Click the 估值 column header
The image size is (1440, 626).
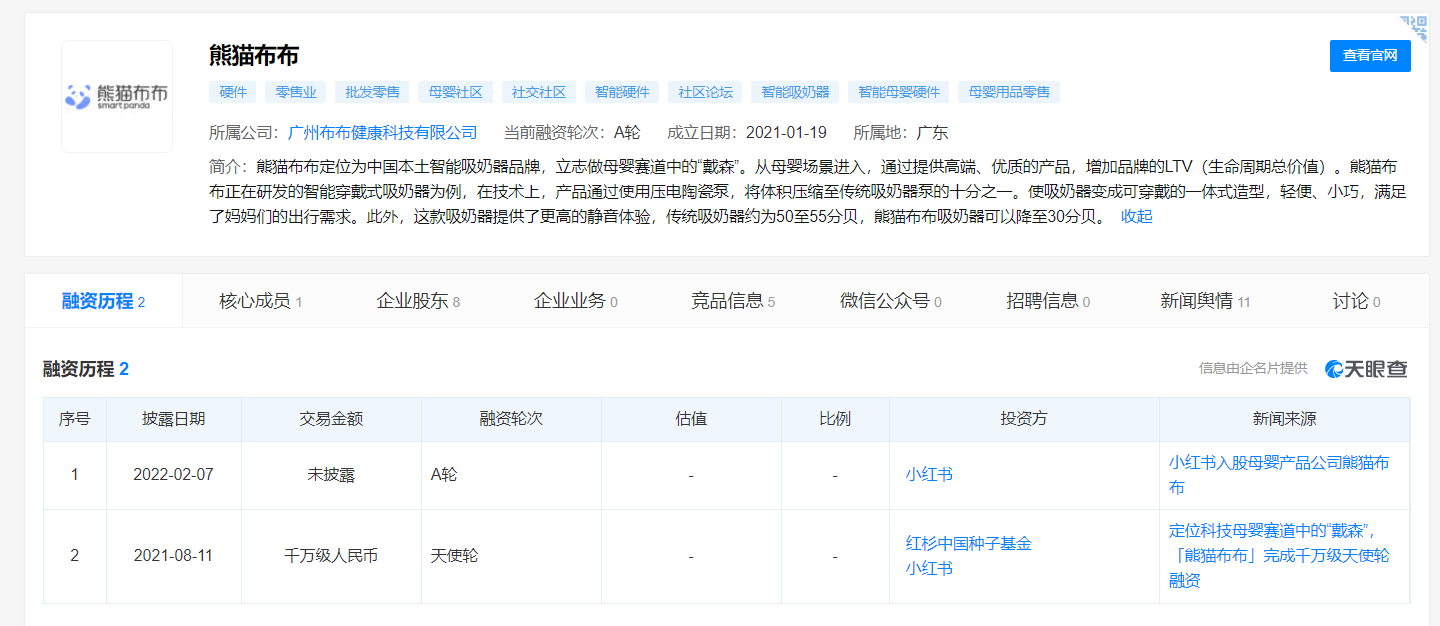[691, 419]
